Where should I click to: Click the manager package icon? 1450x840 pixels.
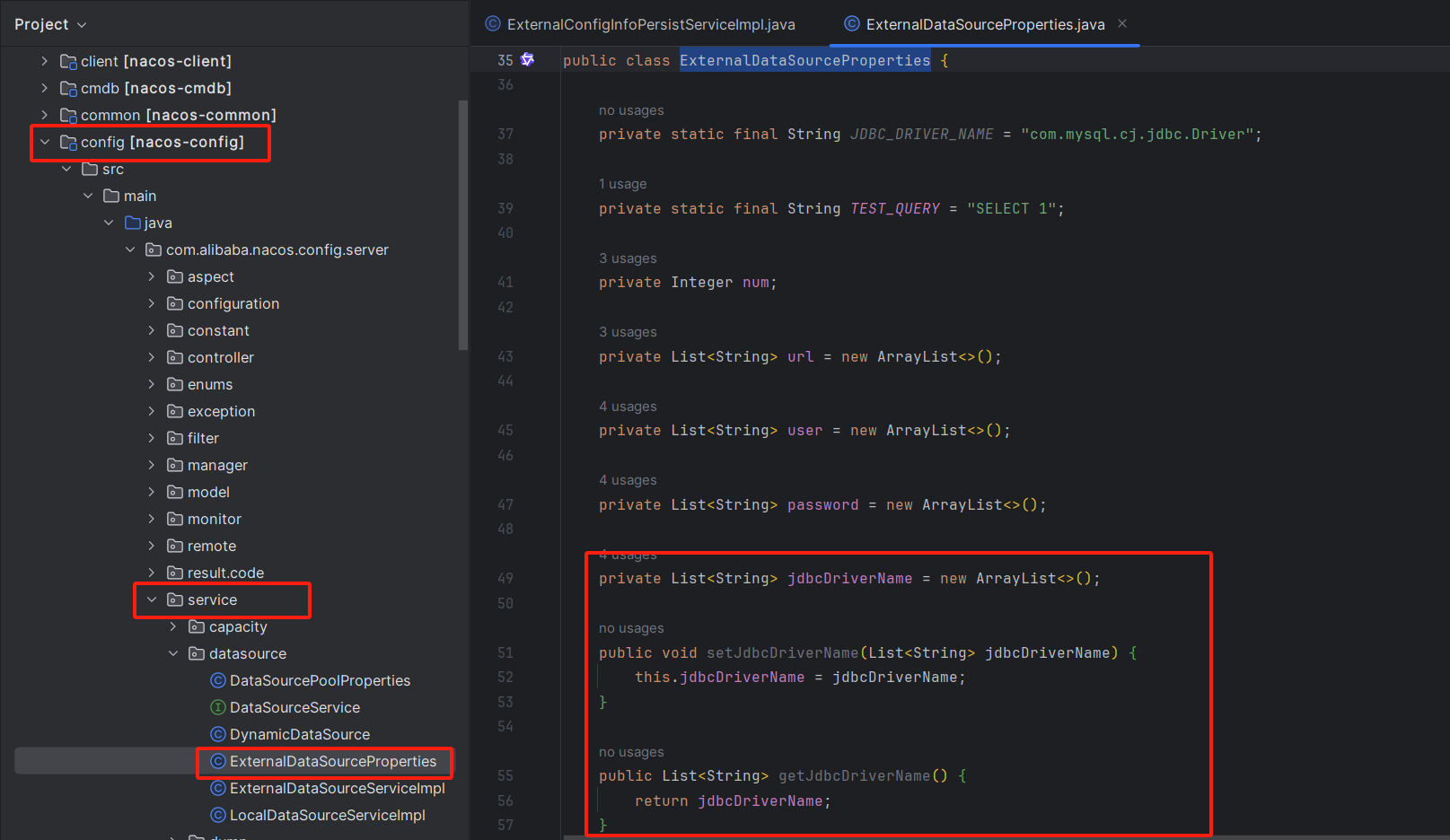coord(175,465)
